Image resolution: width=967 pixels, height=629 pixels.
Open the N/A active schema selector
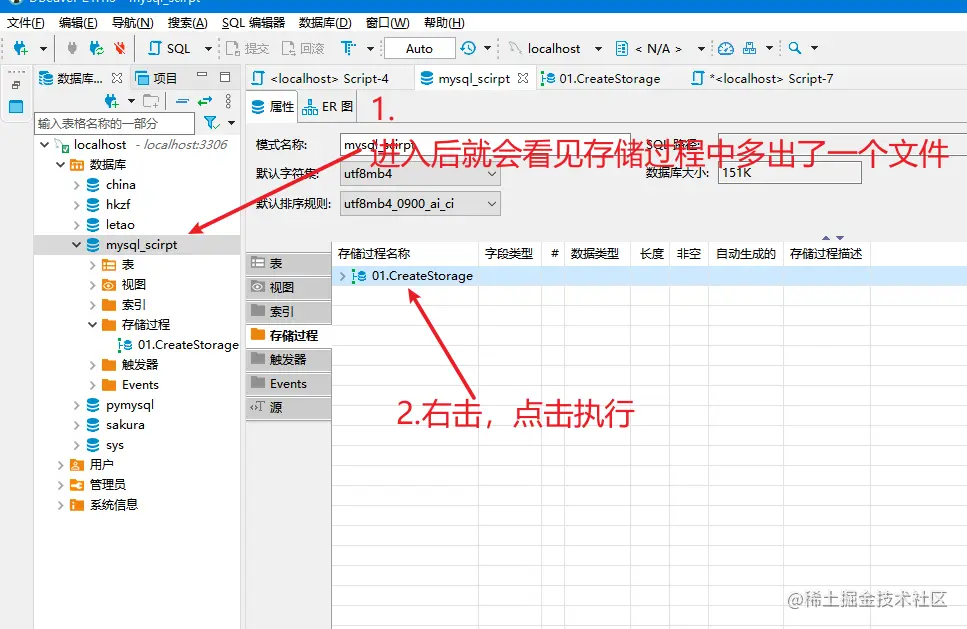click(659, 48)
